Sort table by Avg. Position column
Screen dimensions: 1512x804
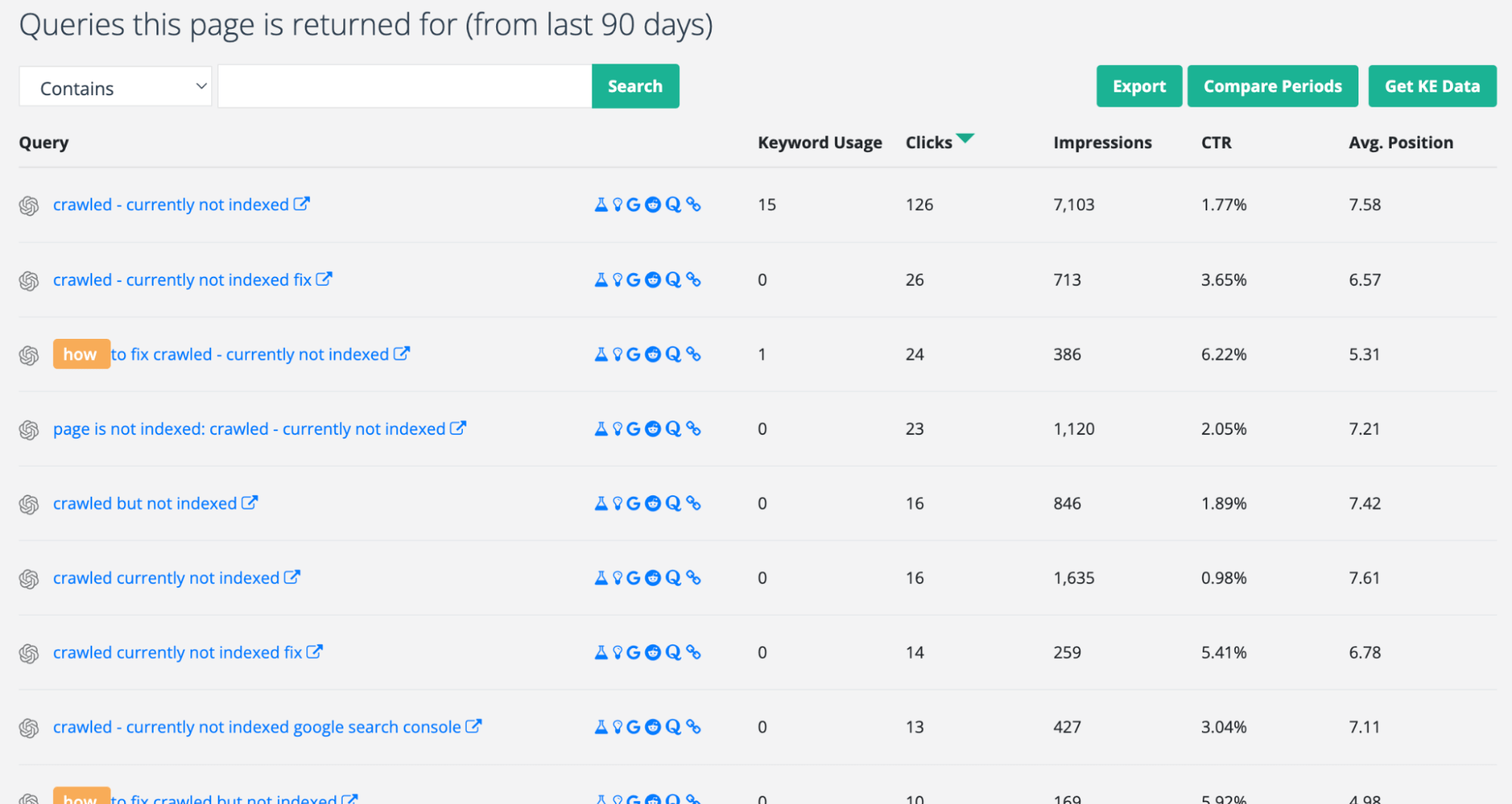pyautogui.click(x=1400, y=143)
